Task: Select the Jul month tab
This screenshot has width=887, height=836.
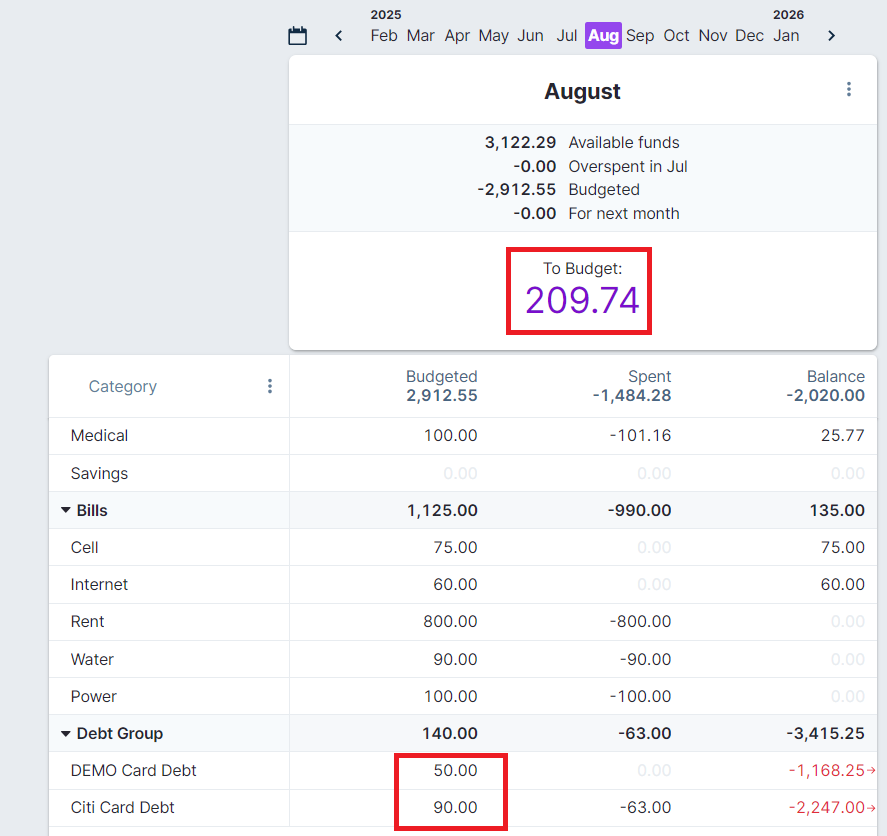Action: click(567, 35)
